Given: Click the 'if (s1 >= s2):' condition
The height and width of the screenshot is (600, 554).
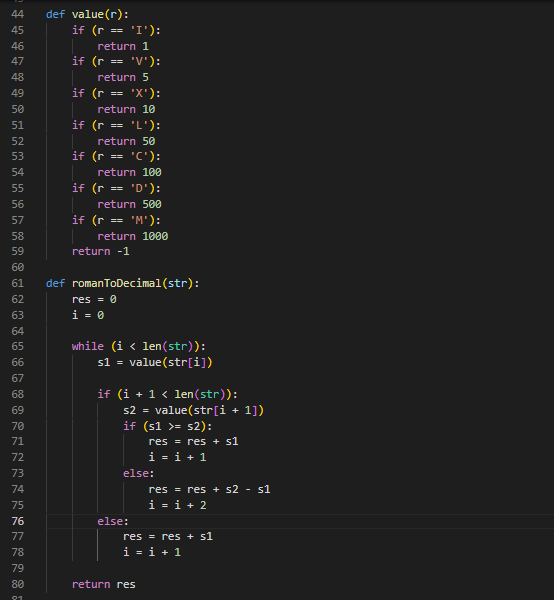Looking at the screenshot, I should (x=167, y=426).
